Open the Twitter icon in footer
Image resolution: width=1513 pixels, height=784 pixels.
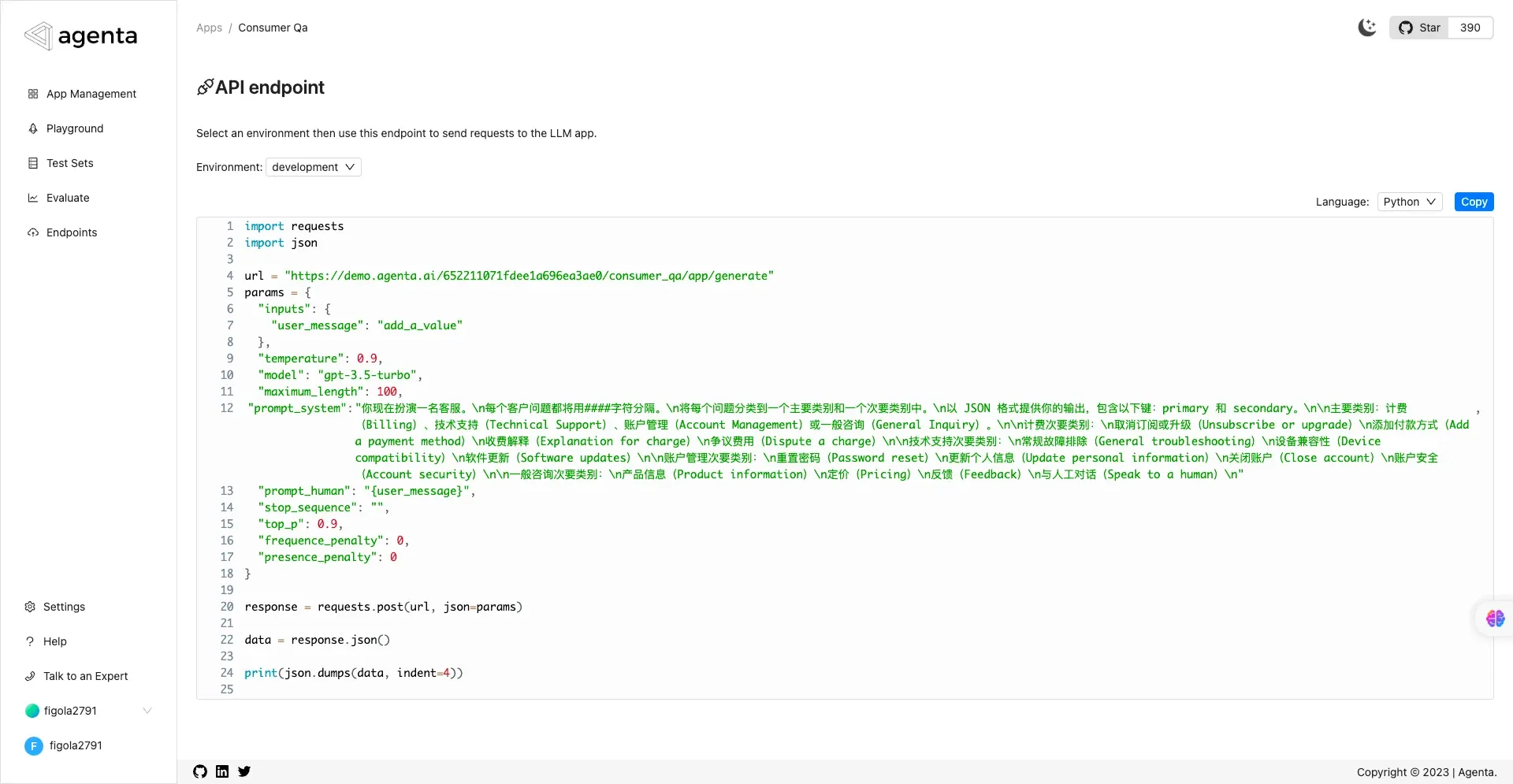click(x=244, y=771)
